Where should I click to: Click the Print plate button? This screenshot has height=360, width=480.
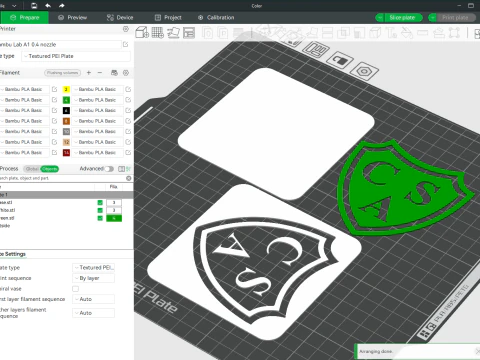click(455, 18)
